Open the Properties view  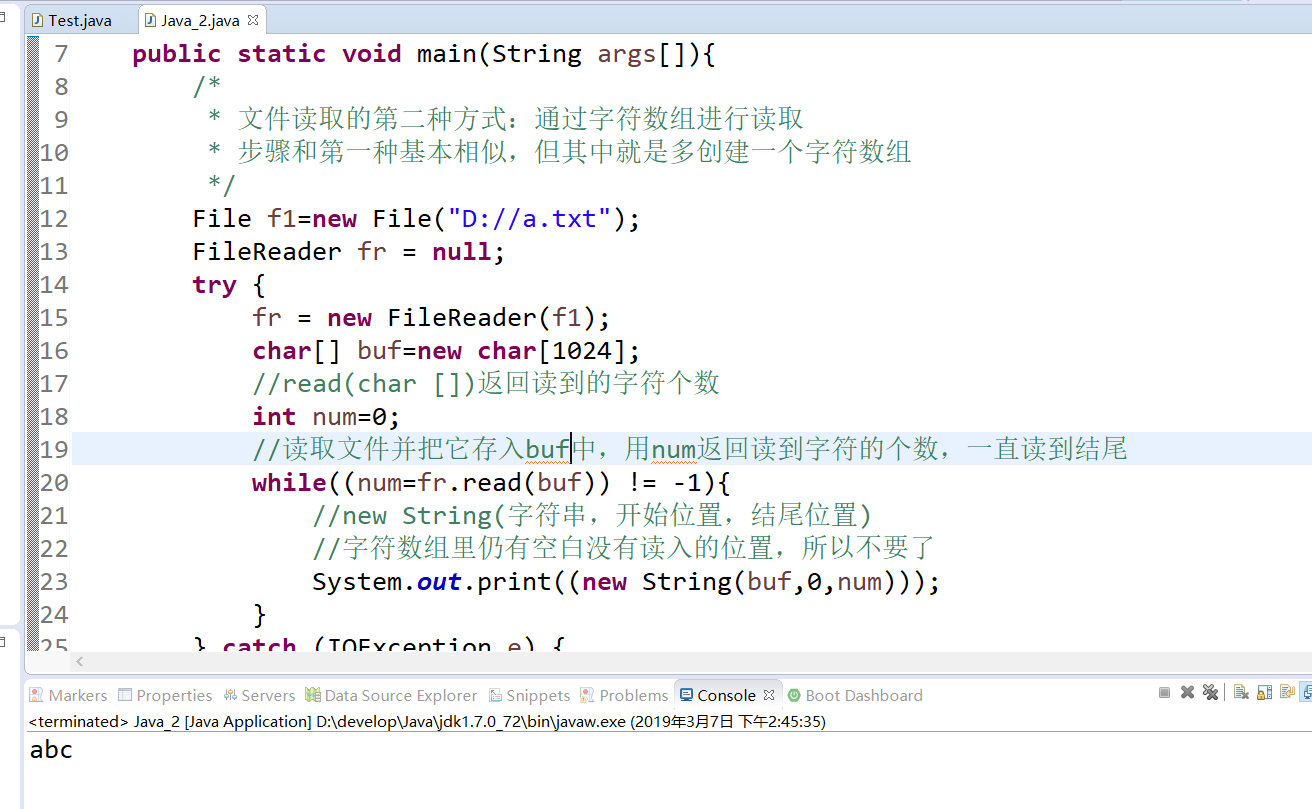point(172,695)
